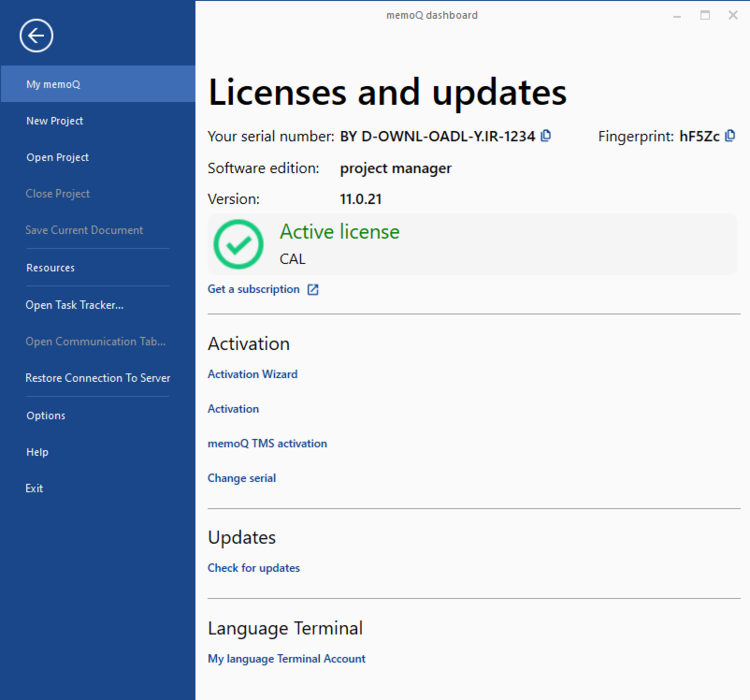Viewport: 750px width, 700px height.
Task: Open My language Terminal Account link
Action: (x=286, y=659)
